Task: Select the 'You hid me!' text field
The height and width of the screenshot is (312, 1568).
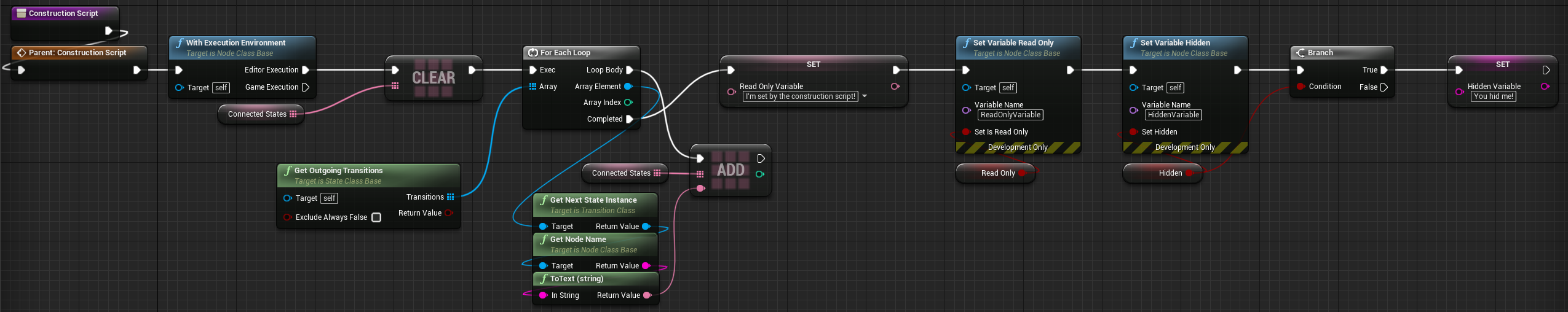Action: coord(1494,96)
